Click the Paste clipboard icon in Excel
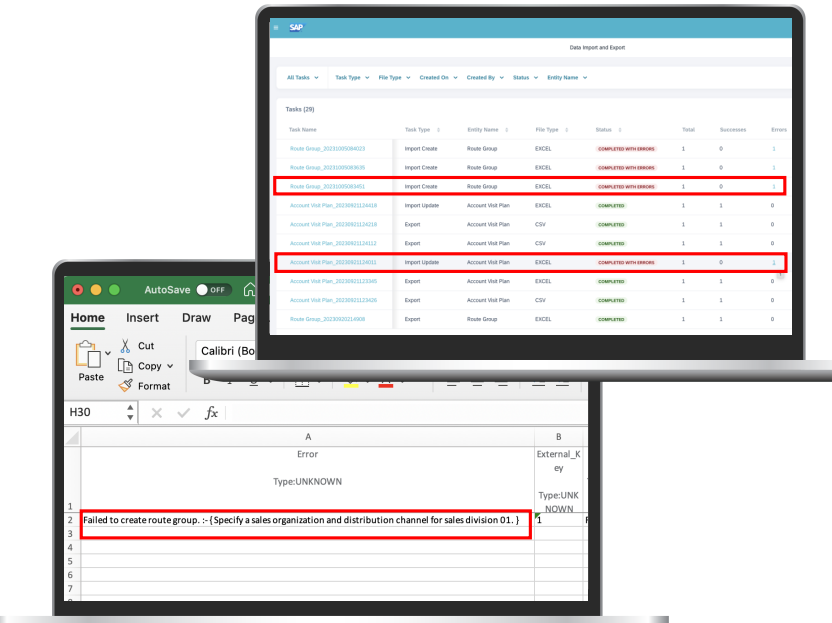 (88, 354)
